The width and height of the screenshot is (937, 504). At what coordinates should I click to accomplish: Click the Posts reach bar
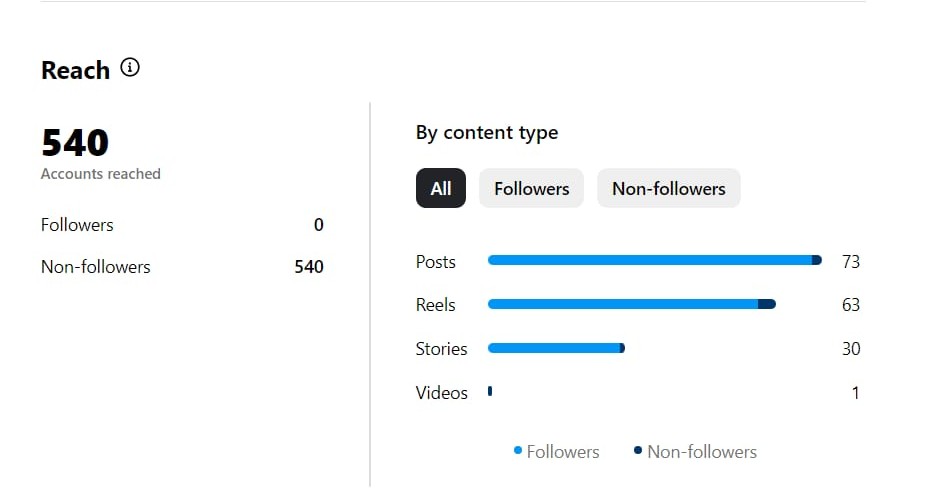tap(654, 261)
